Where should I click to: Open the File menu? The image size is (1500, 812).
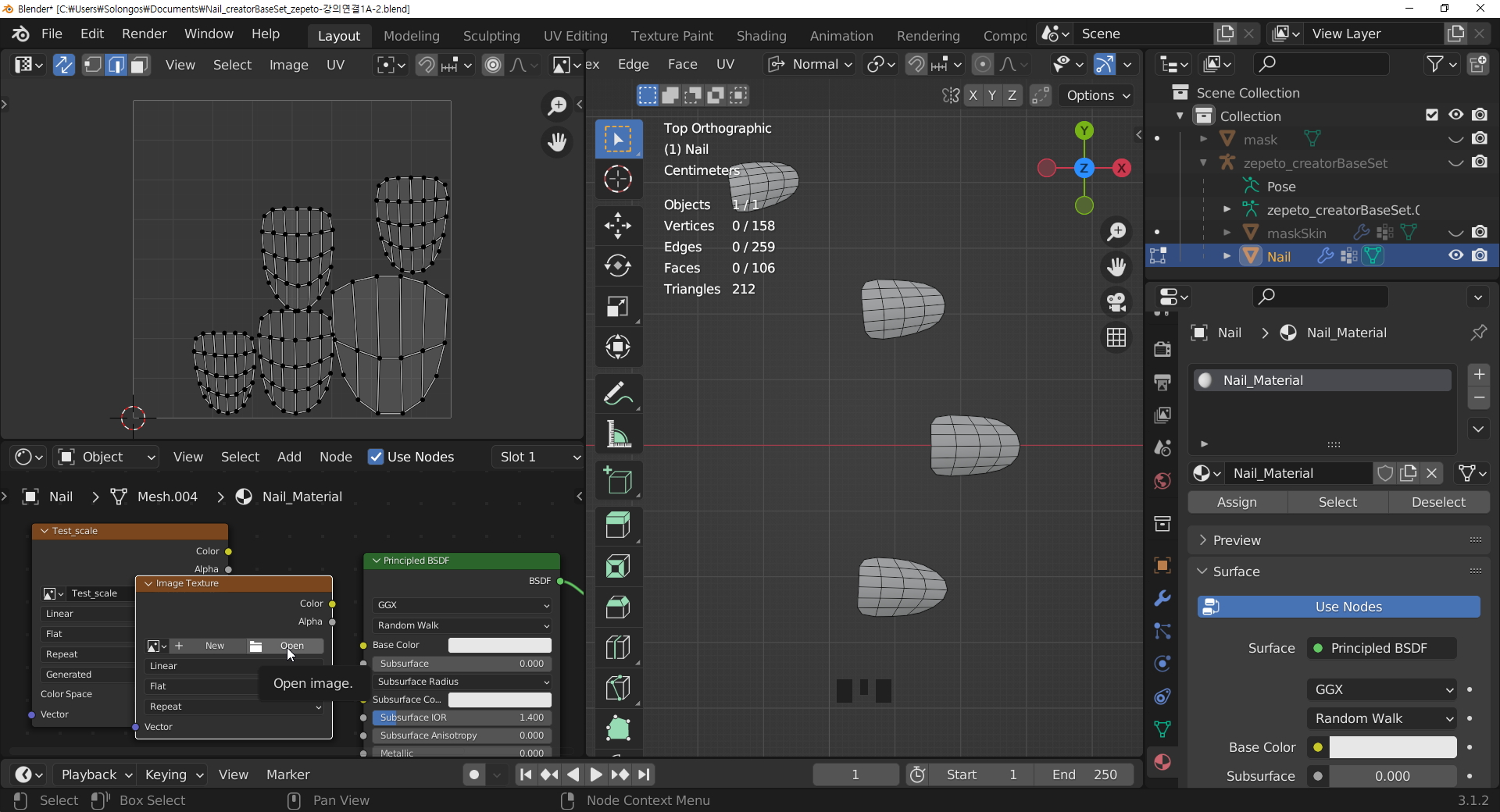(52, 34)
